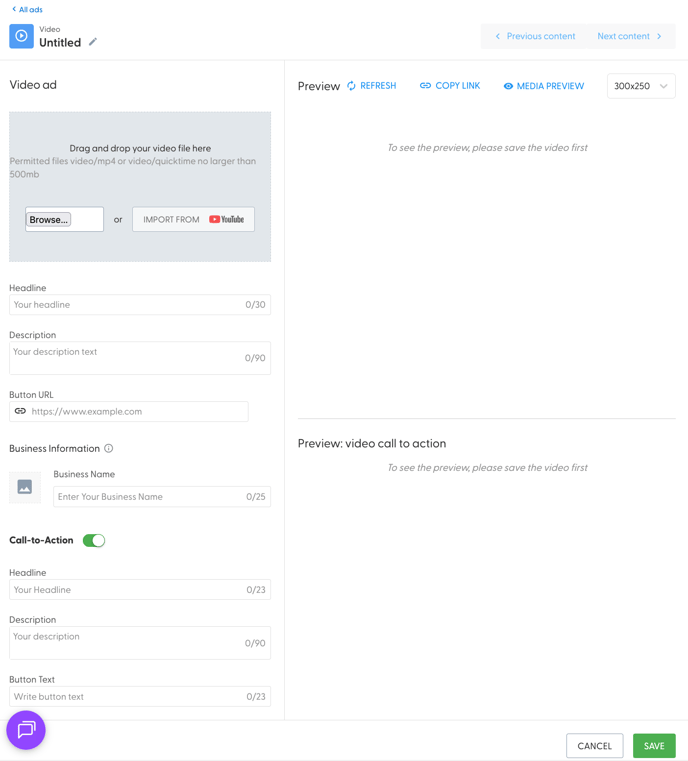
Task: Click the Business Information info icon
Action: [x=109, y=449]
